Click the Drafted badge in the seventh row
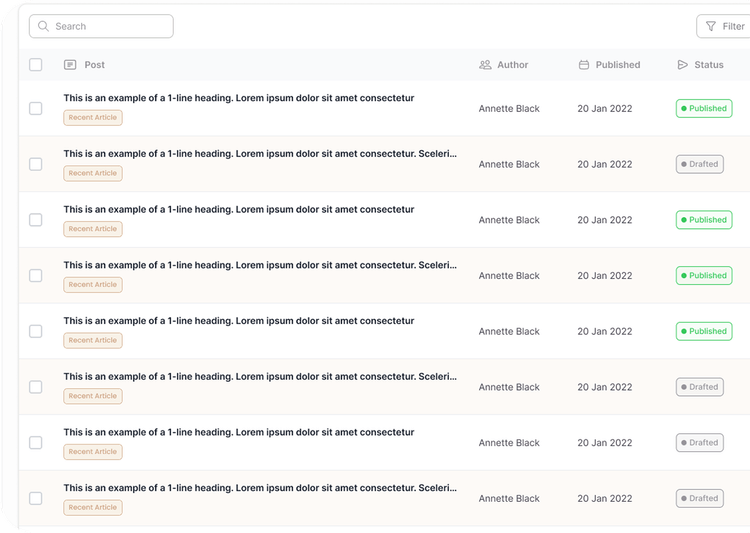 (x=700, y=443)
